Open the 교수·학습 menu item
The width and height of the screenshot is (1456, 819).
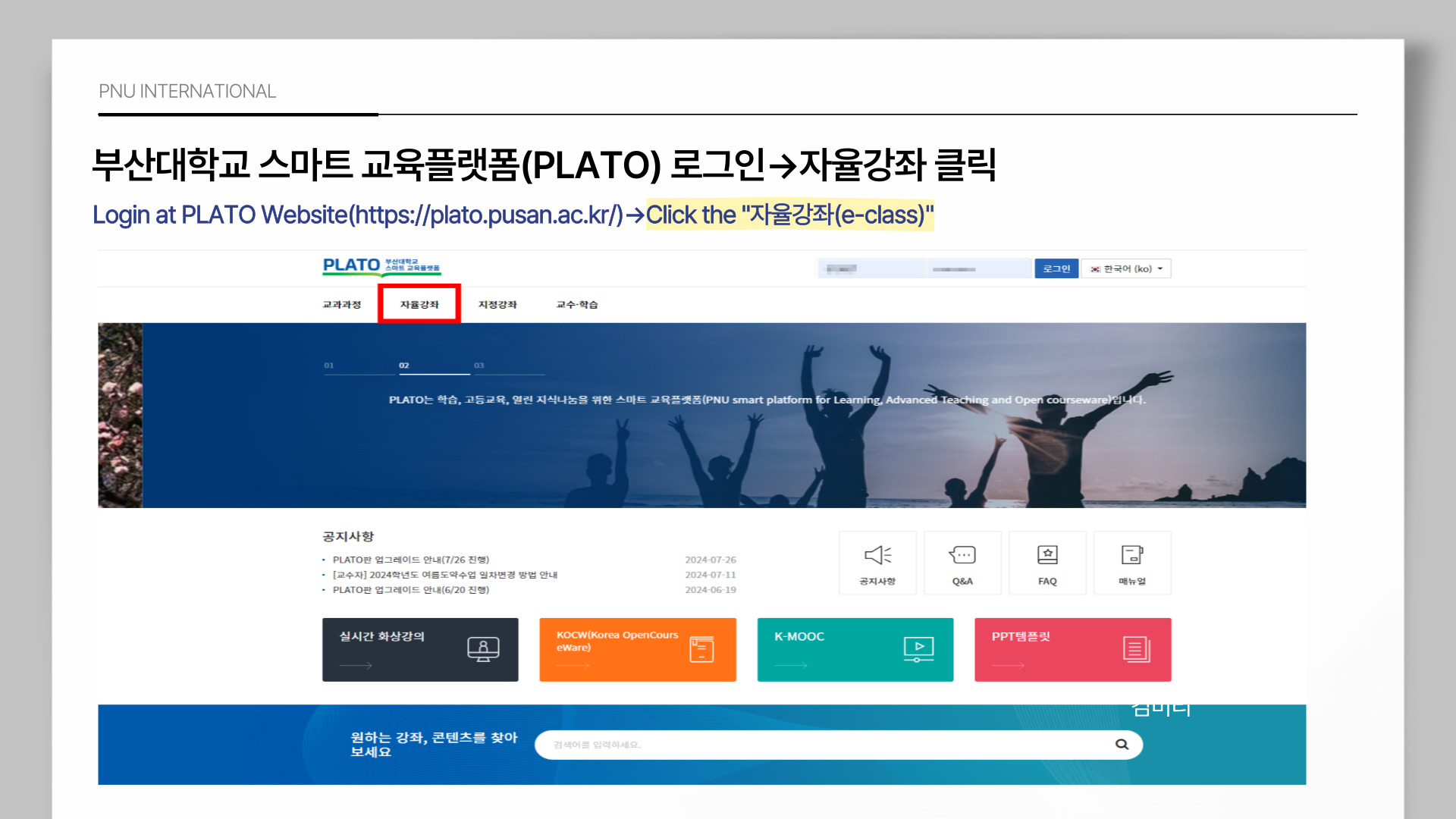pyautogui.click(x=577, y=305)
